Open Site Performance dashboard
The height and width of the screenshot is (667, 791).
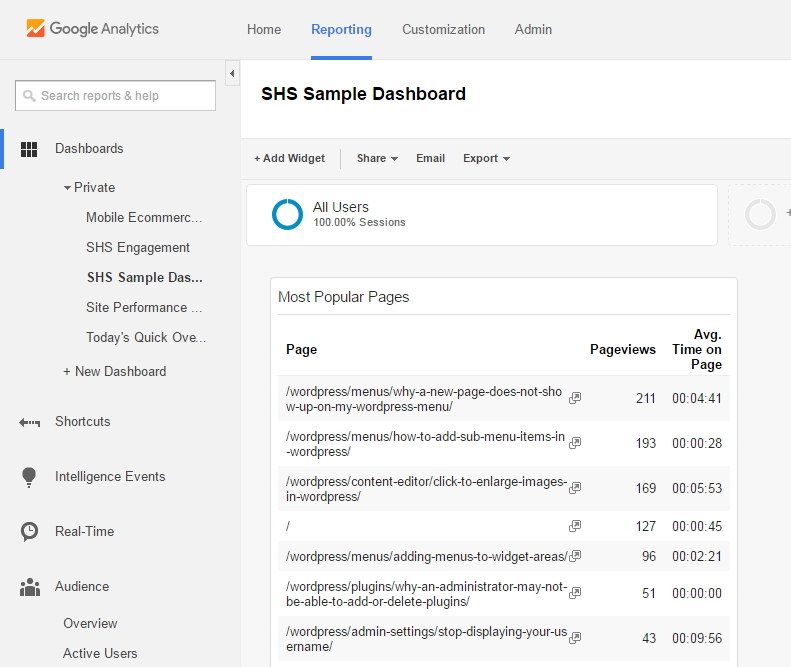click(x=144, y=307)
